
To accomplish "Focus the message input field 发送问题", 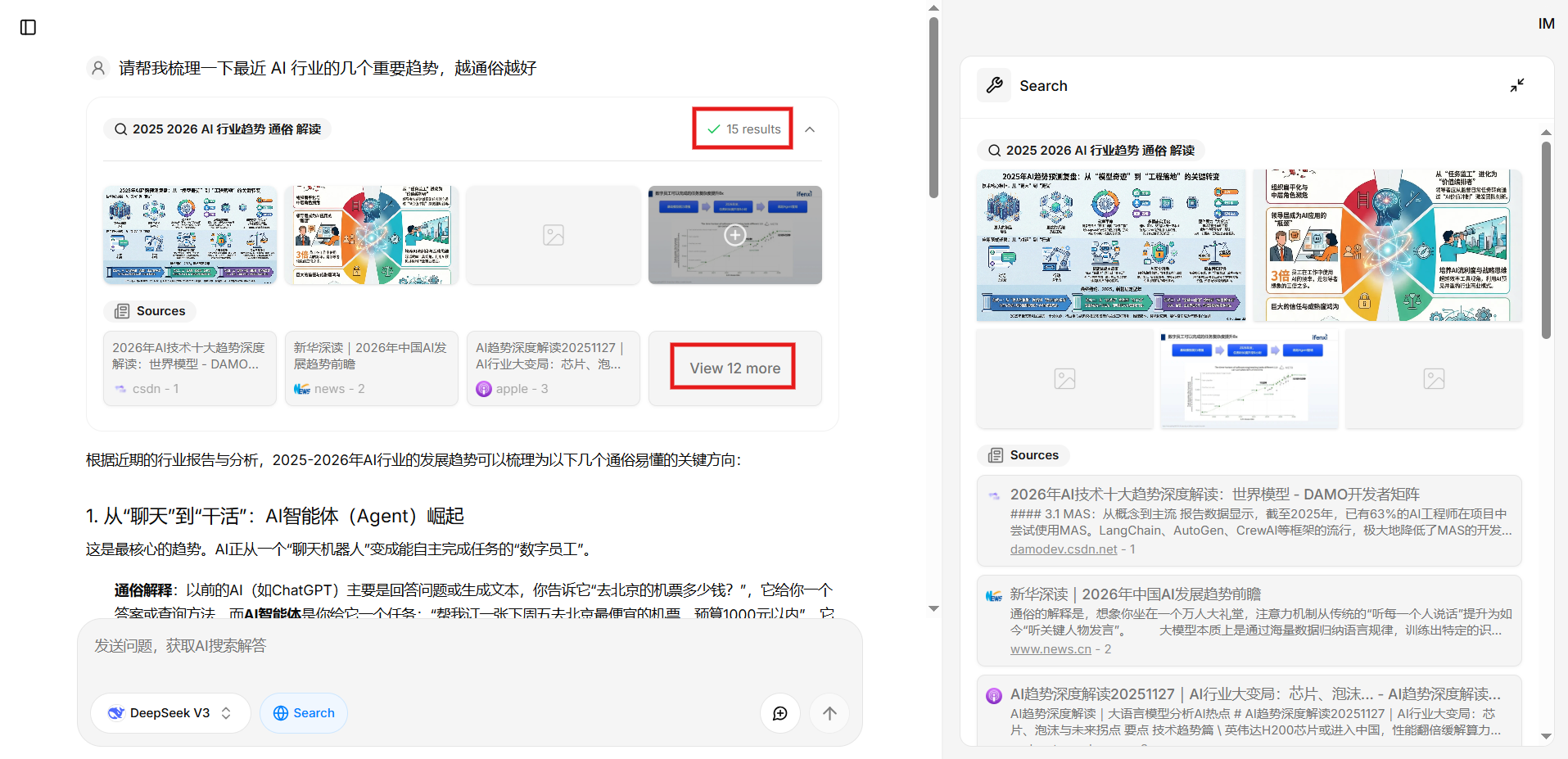I will [470, 647].
